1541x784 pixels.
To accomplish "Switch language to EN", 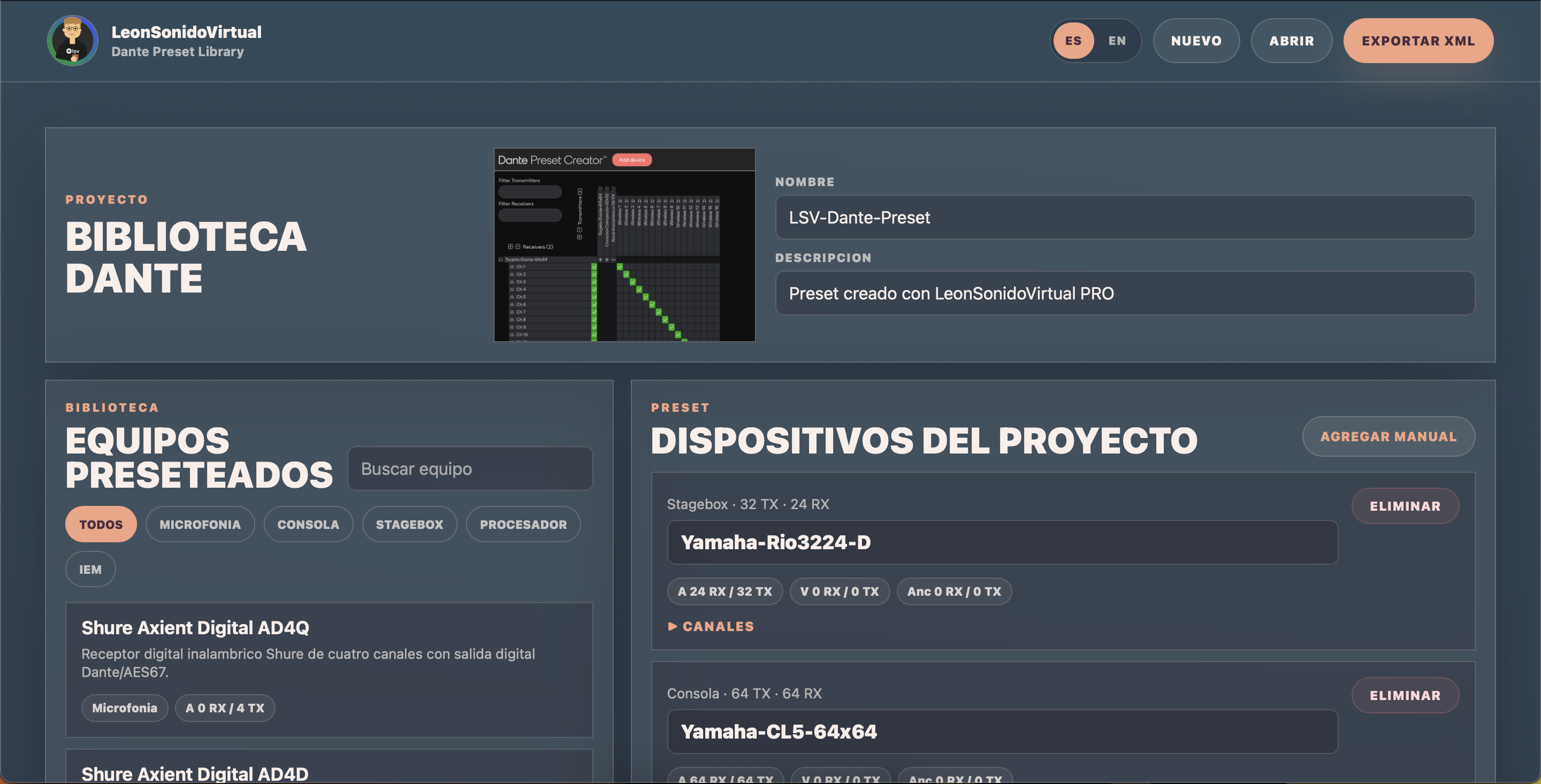I will pyautogui.click(x=1117, y=41).
